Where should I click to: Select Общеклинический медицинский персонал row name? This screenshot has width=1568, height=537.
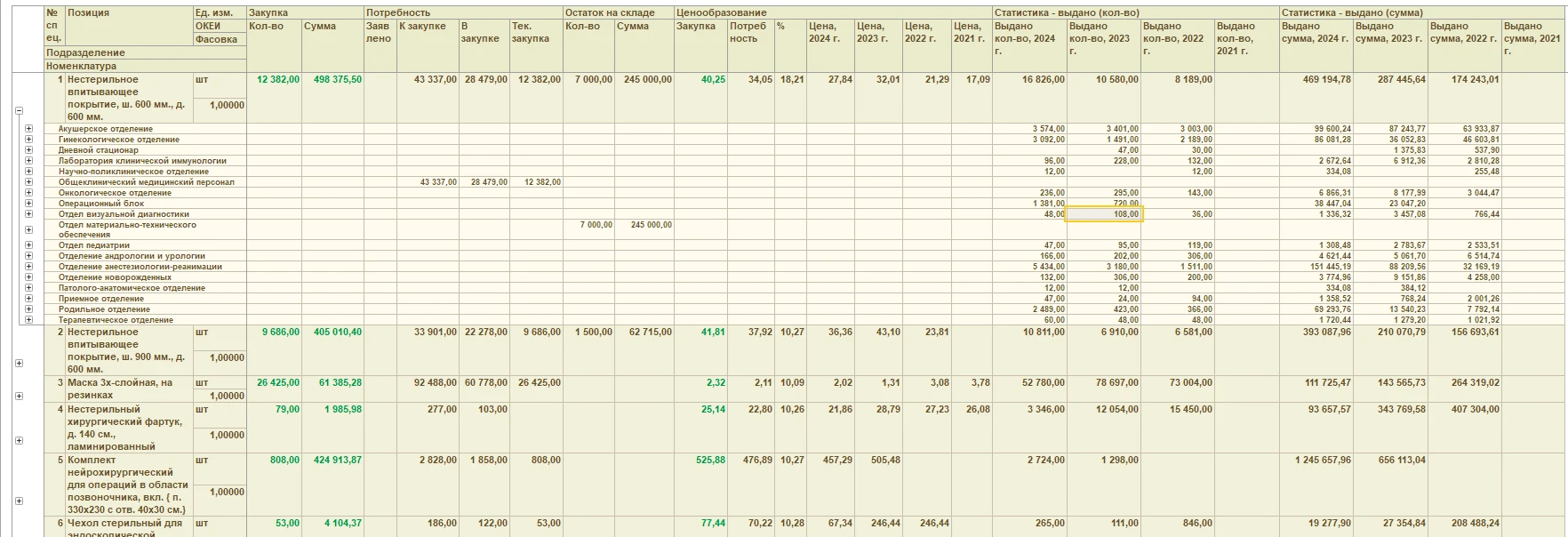click(x=147, y=182)
